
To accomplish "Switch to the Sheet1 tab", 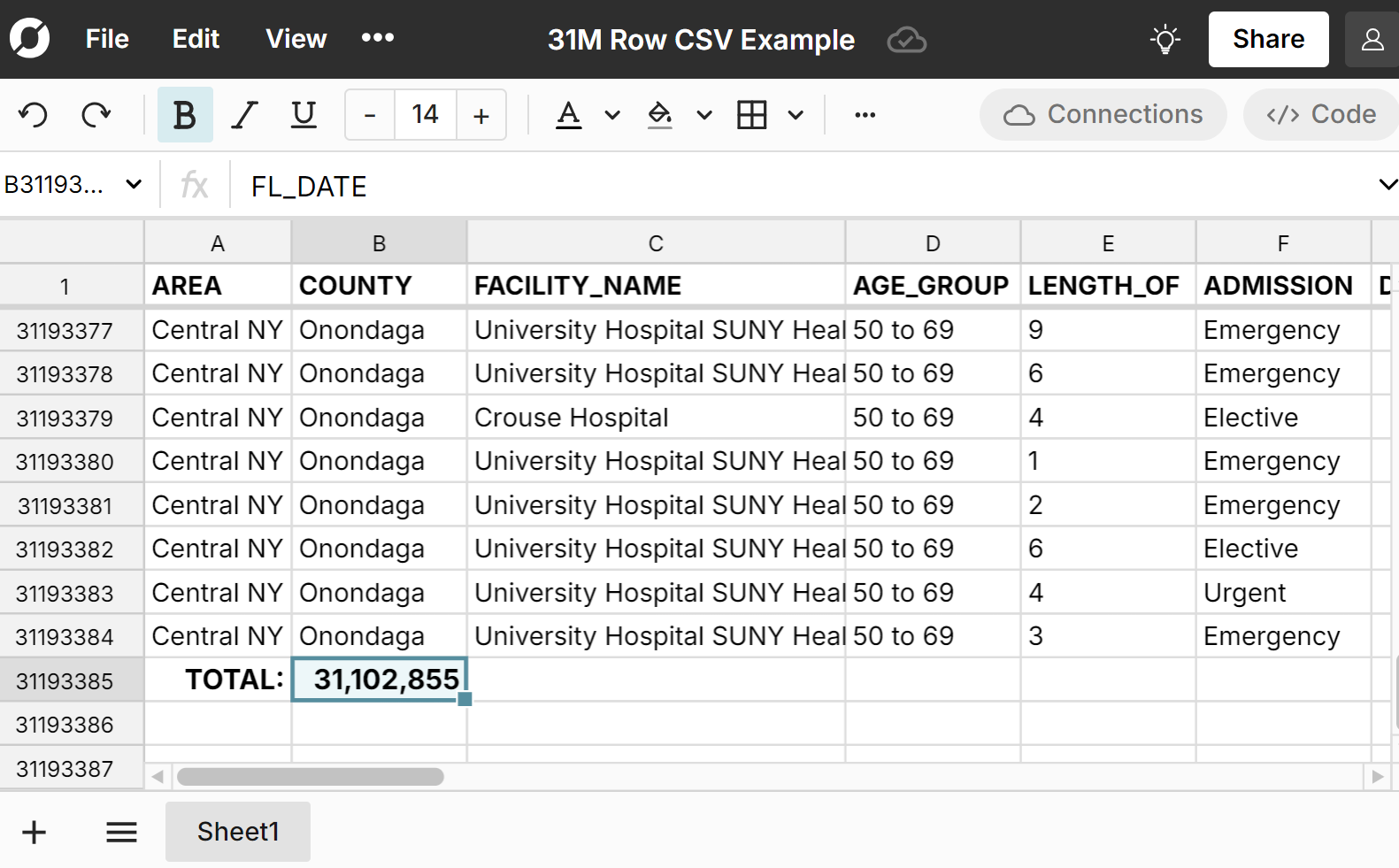I will click(238, 832).
